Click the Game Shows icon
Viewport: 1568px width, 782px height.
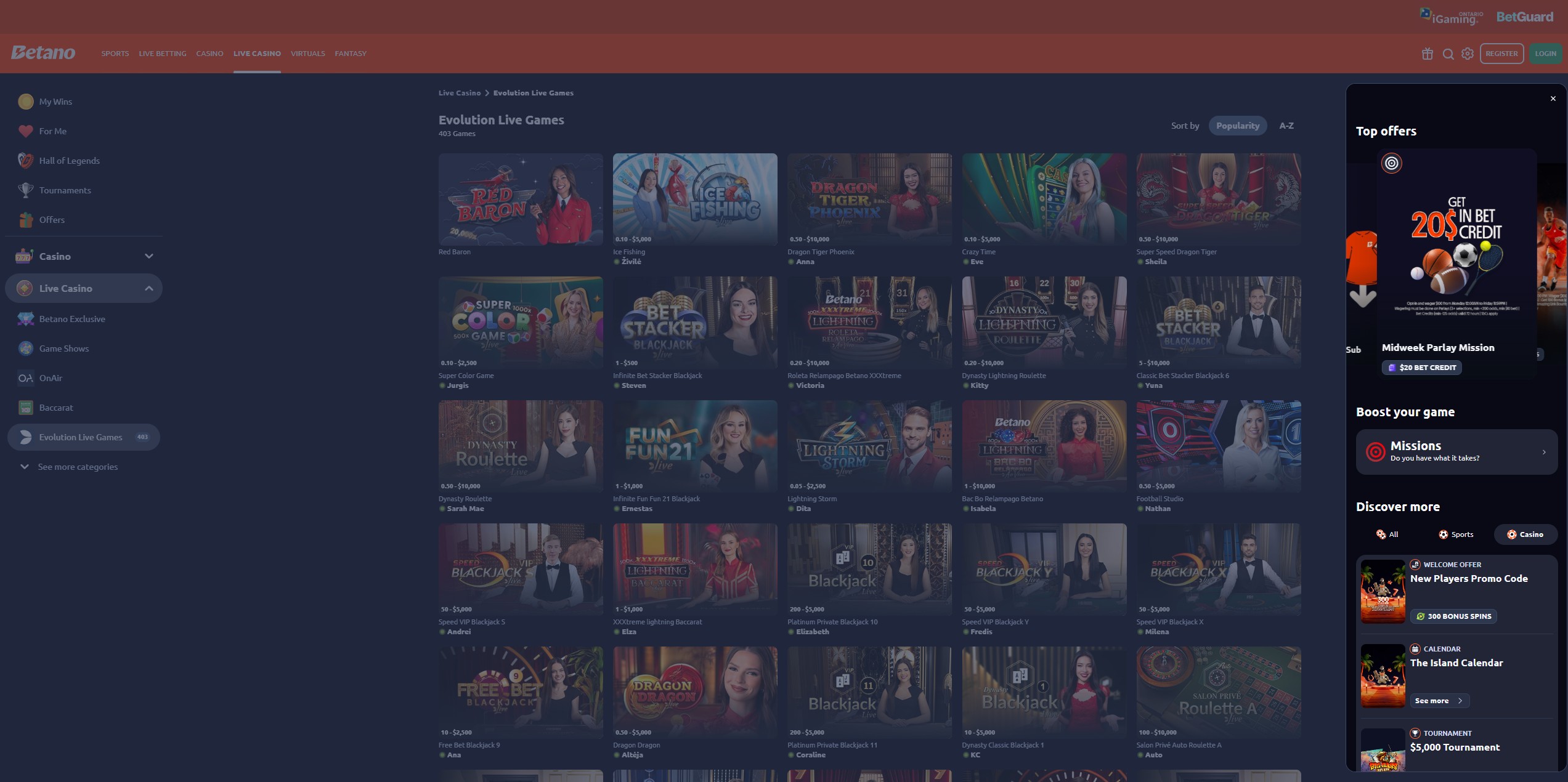coord(25,349)
